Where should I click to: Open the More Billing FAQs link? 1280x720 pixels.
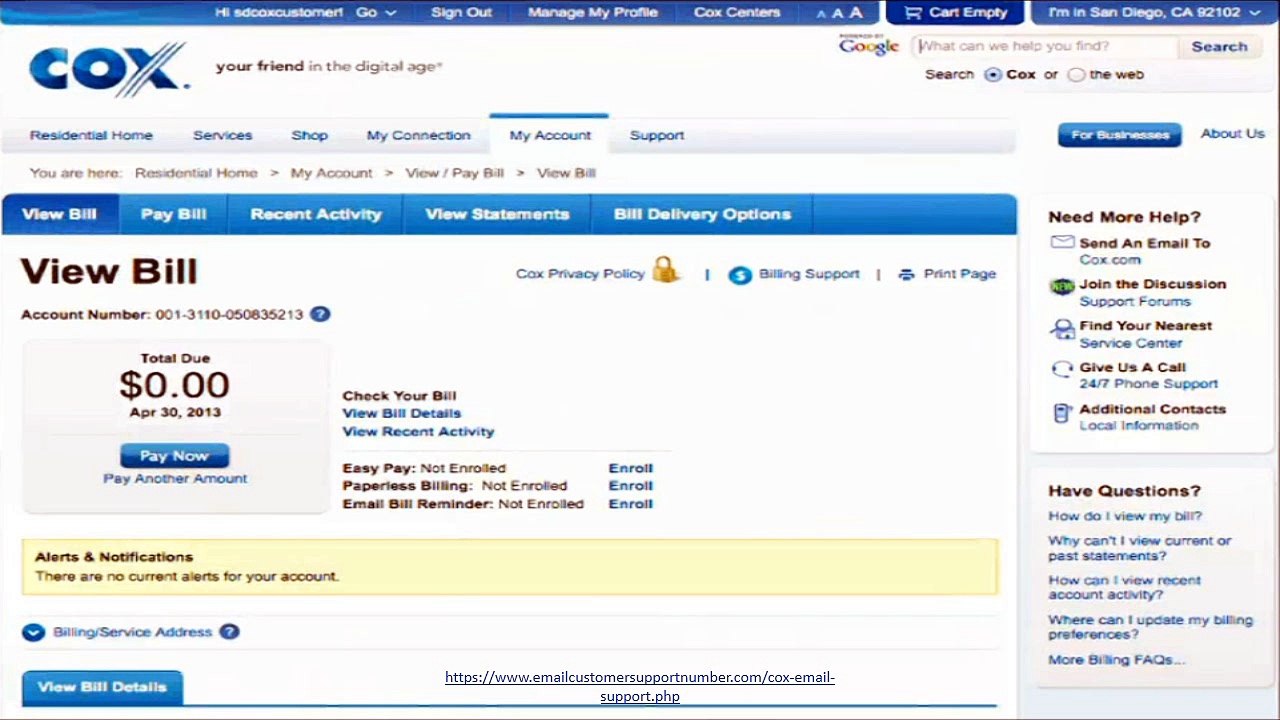point(1116,660)
